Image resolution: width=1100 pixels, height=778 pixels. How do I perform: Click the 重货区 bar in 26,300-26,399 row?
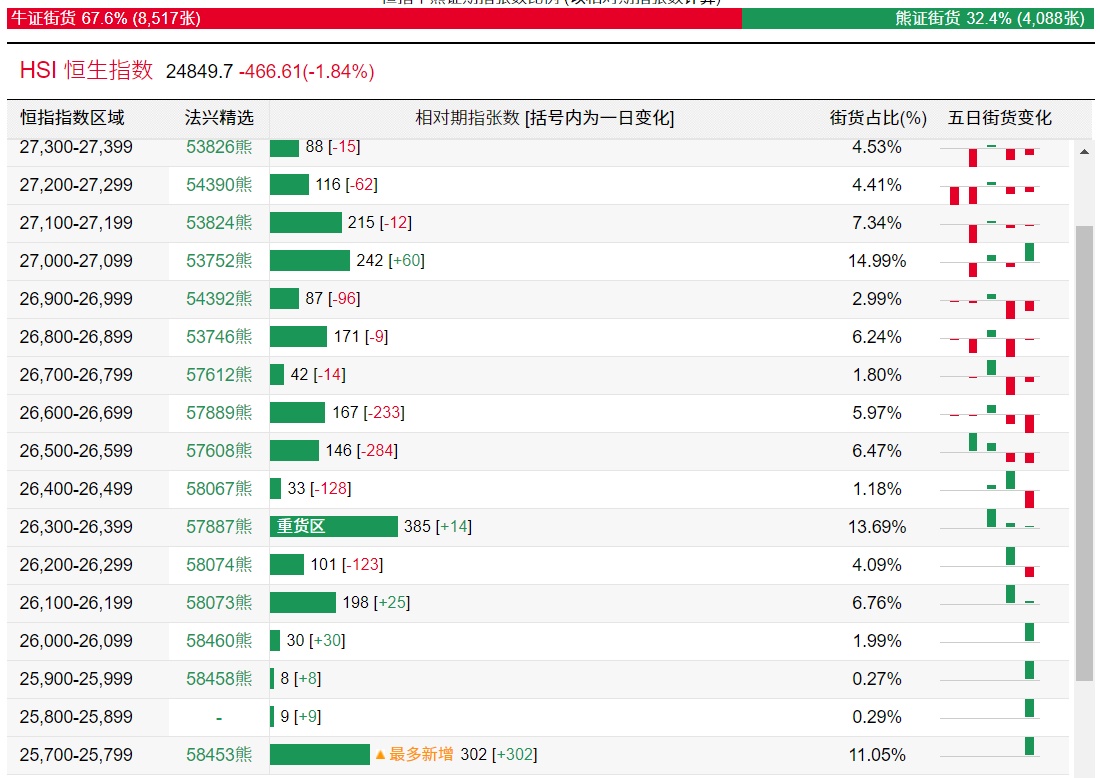pyautogui.click(x=334, y=526)
